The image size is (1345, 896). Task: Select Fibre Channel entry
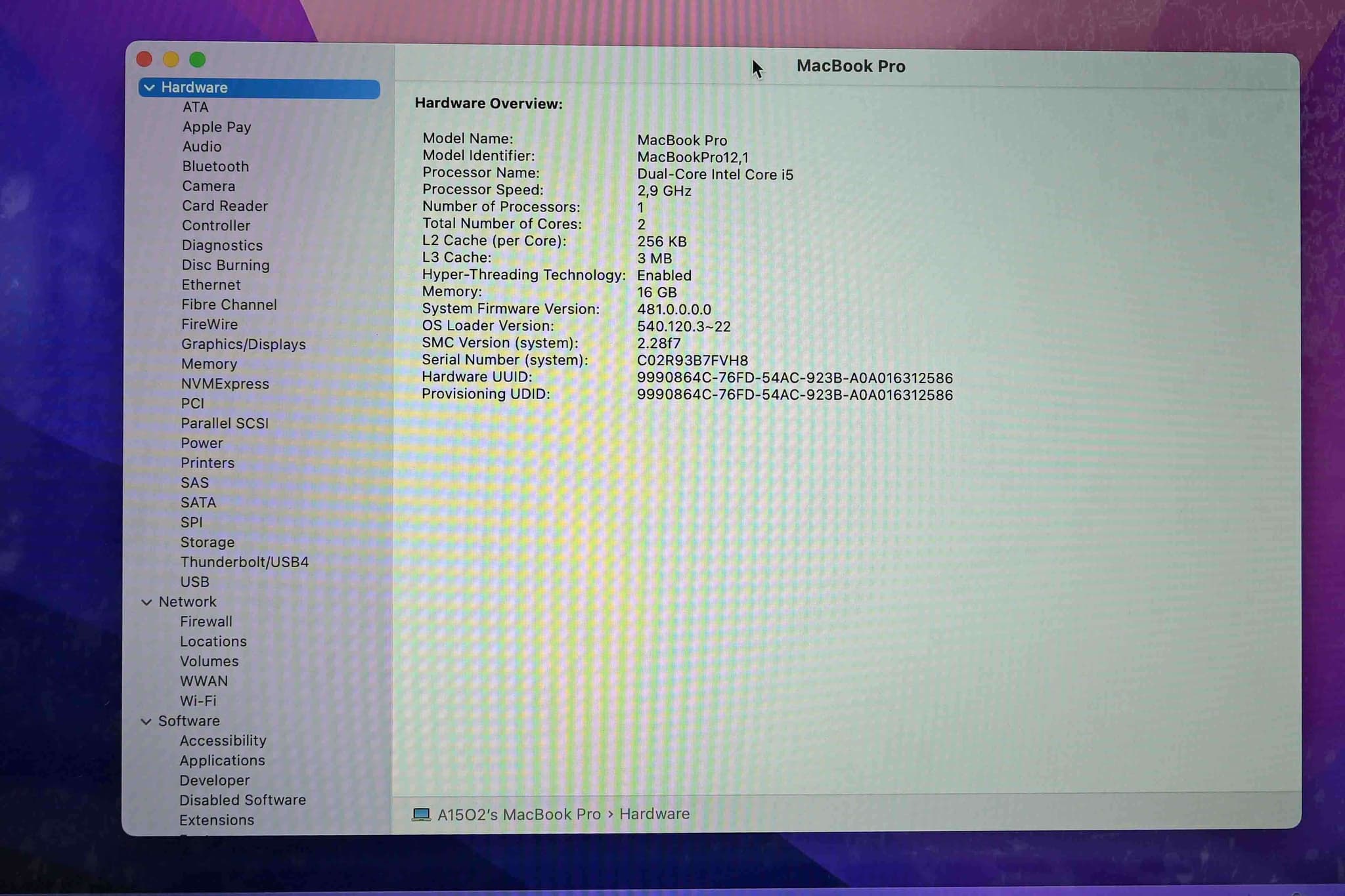pos(229,305)
